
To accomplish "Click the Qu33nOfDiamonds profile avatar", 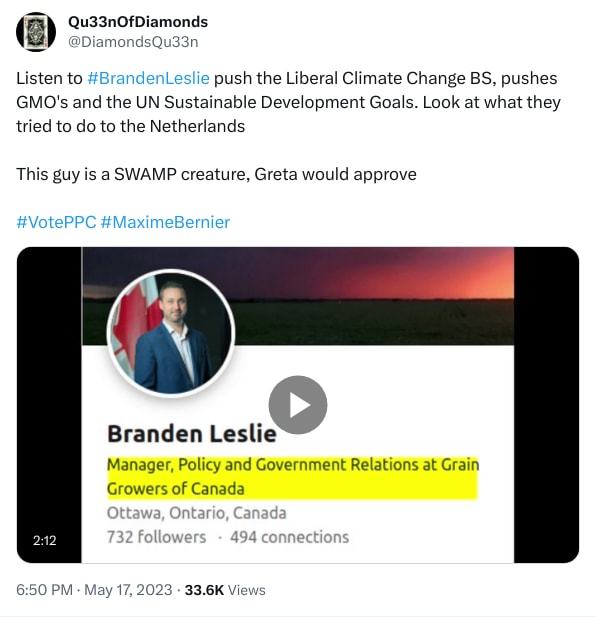I will coord(37,31).
